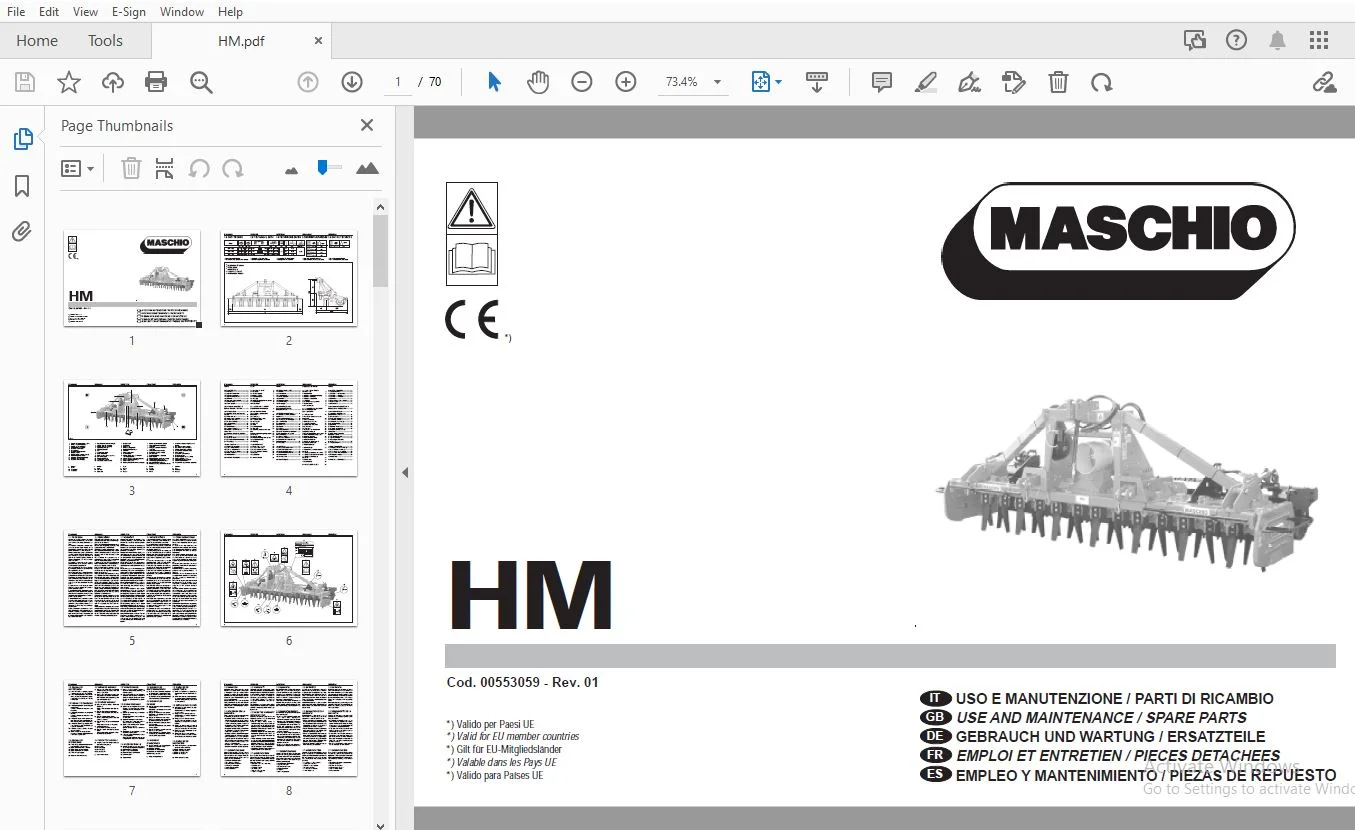Collapse the left navigation pane arrow
This screenshot has width=1355, height=830.
tap(405, 472)
